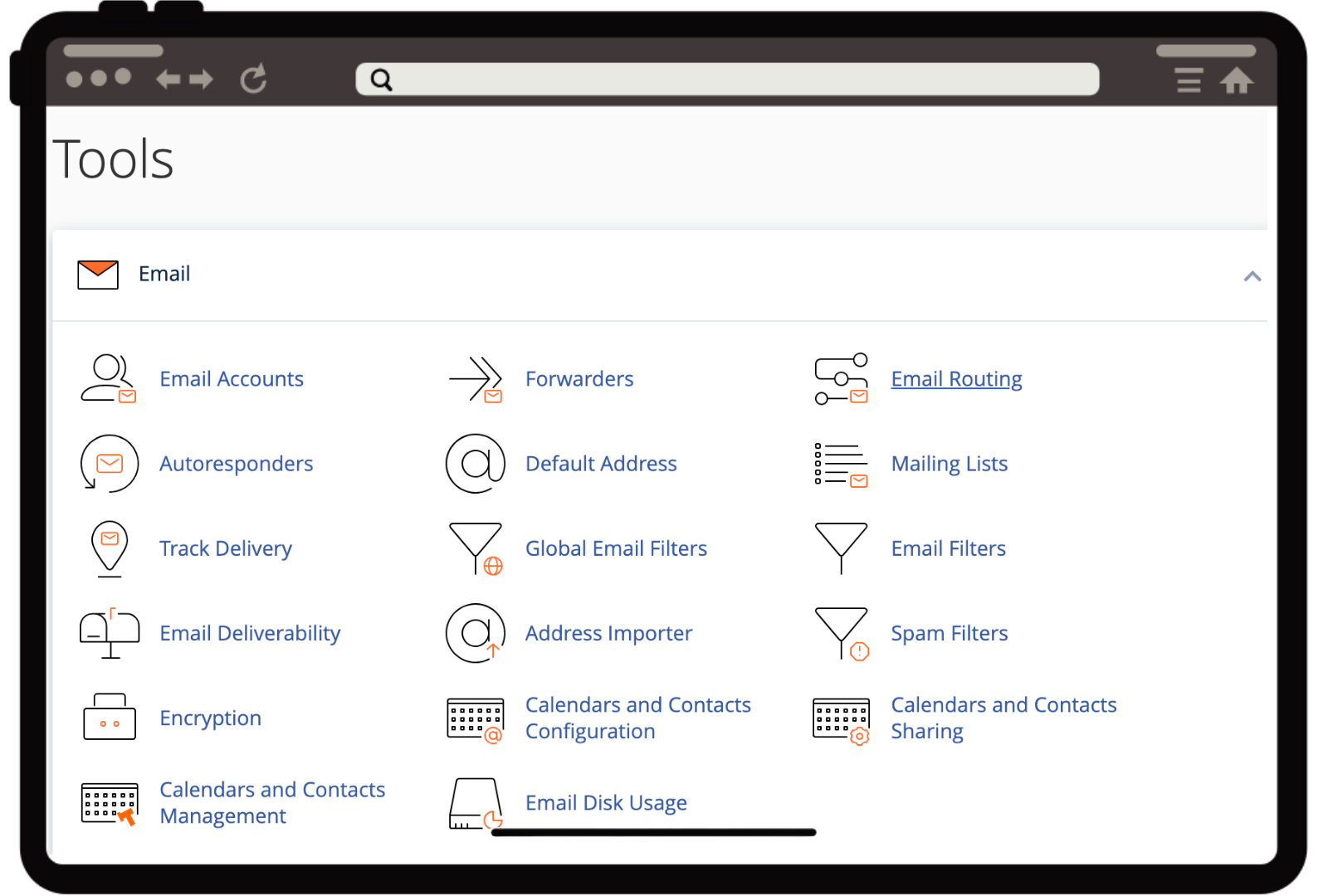The height and width of the screenshot is (896, 1328).
Task: Open the Mailing Lists link
Action: [x=949, y=464]
